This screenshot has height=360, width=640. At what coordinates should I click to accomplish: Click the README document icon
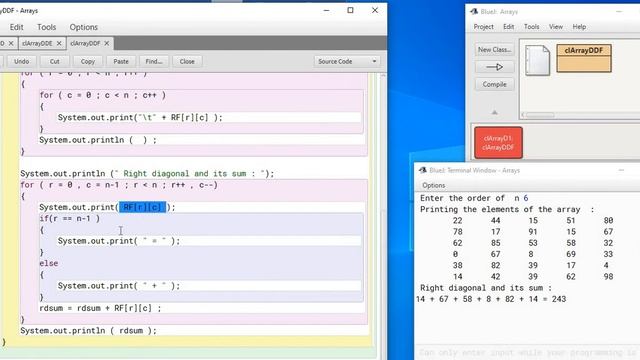(537, 60)
